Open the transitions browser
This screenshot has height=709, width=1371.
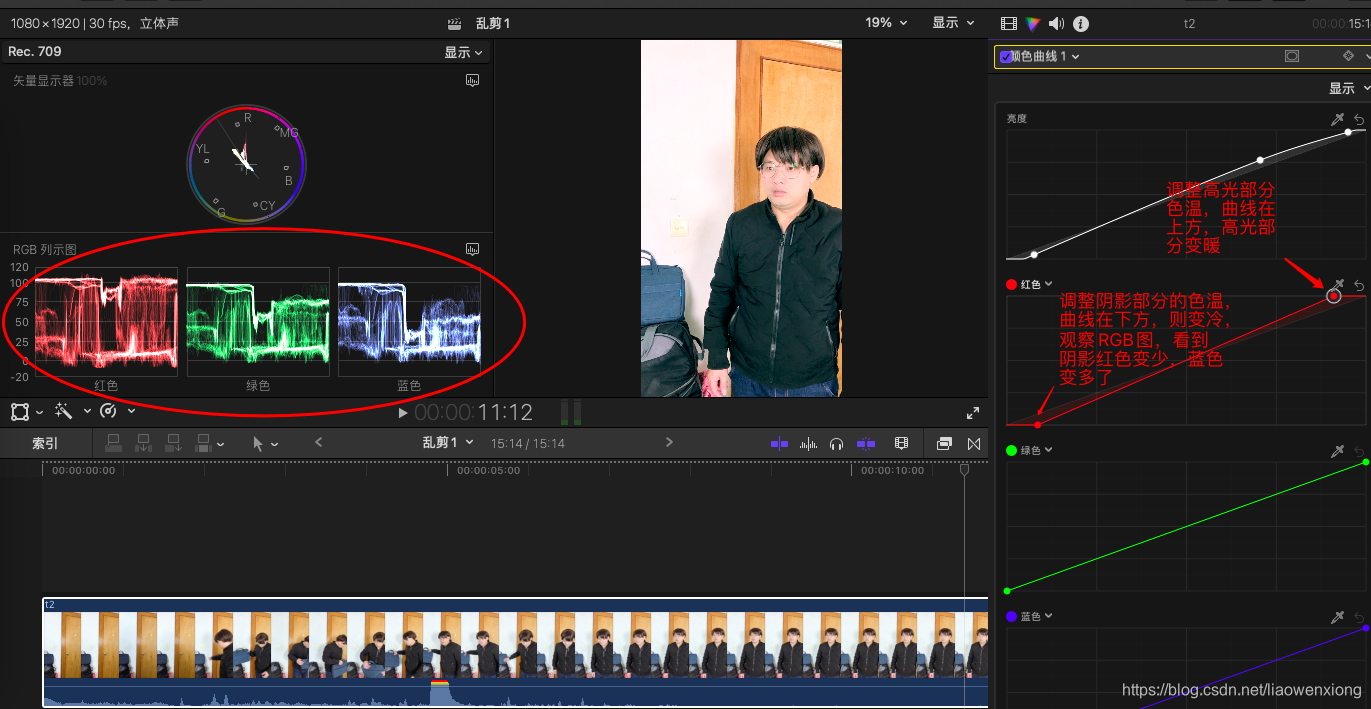[974, 443]
